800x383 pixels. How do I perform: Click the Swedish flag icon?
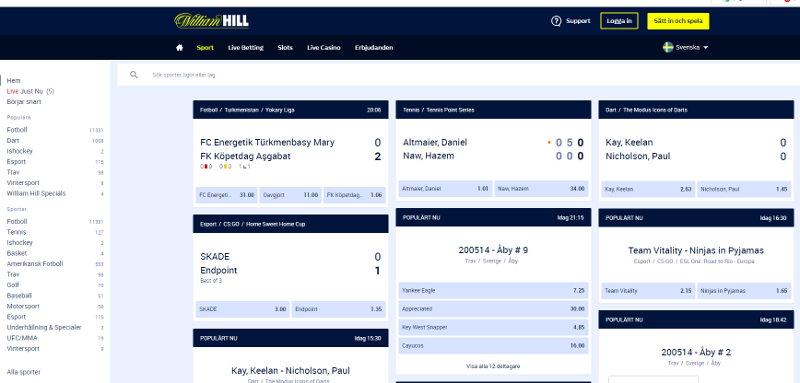(668, 47)
